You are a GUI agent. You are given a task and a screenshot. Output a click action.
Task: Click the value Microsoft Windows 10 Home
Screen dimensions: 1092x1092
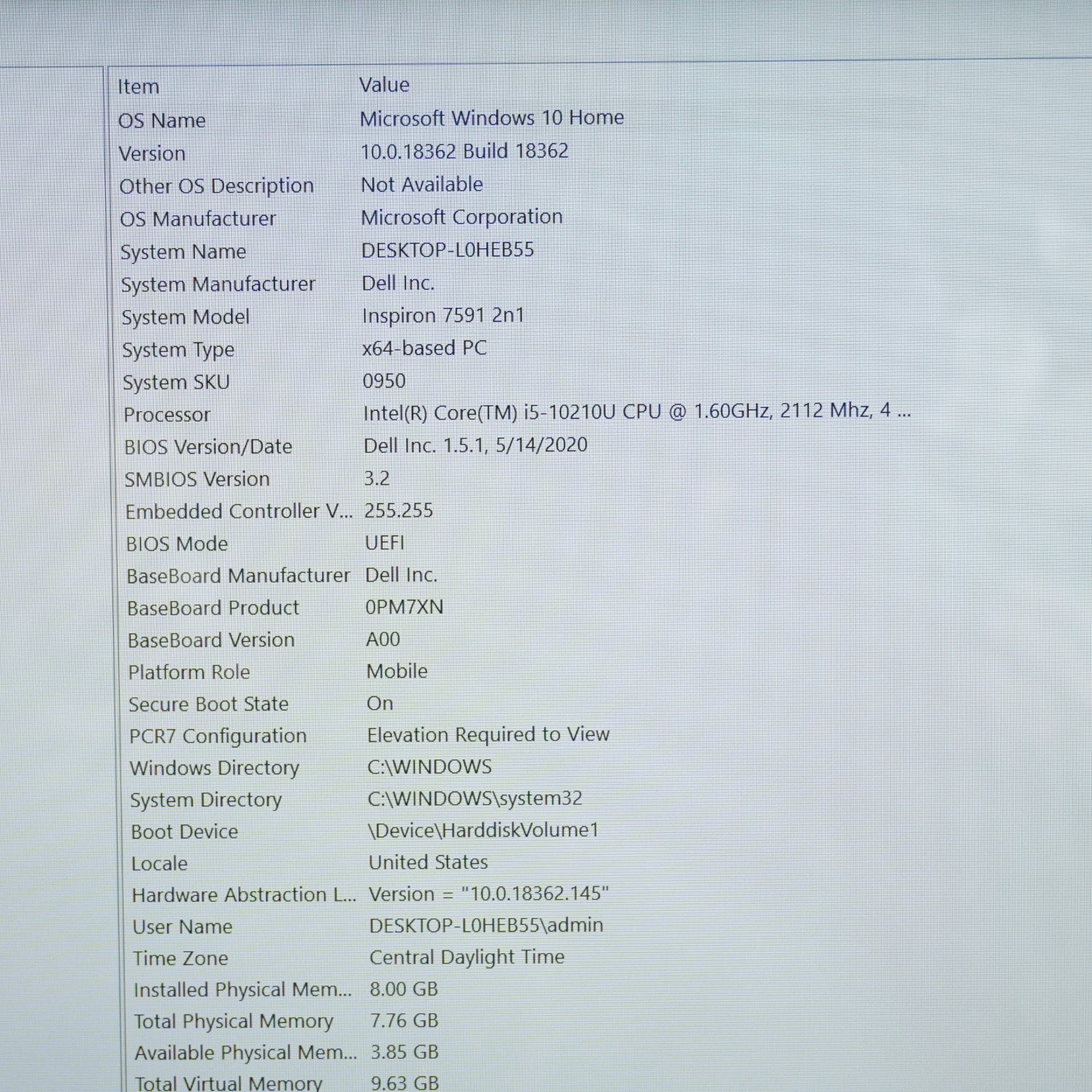[x=492, y=118]
